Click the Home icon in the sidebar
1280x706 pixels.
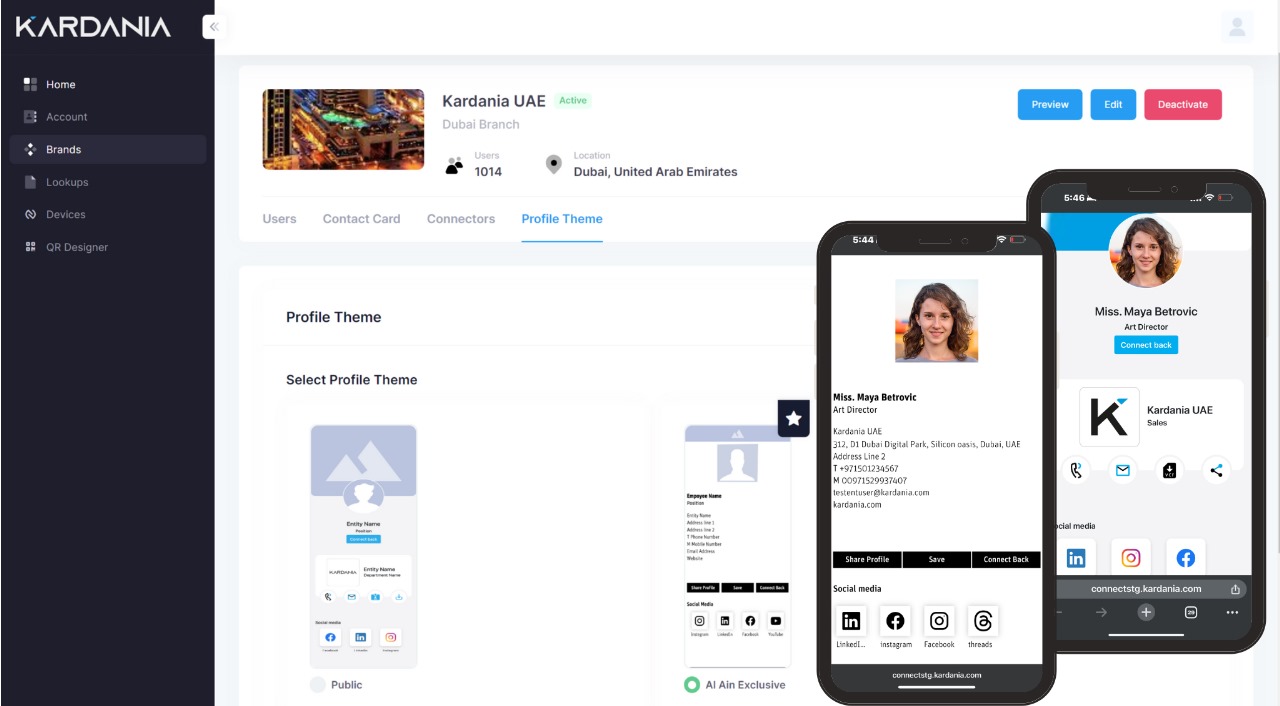pos(30,84)
